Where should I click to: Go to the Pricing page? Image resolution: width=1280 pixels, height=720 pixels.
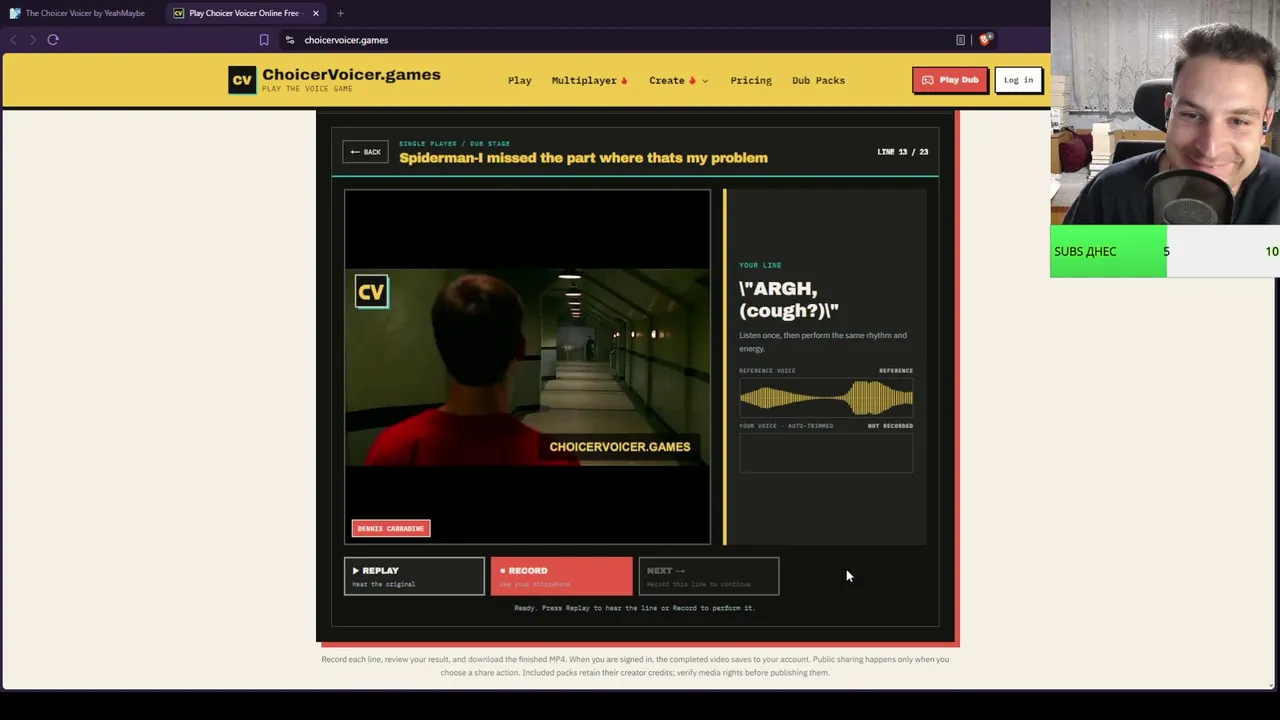(751, 80)
